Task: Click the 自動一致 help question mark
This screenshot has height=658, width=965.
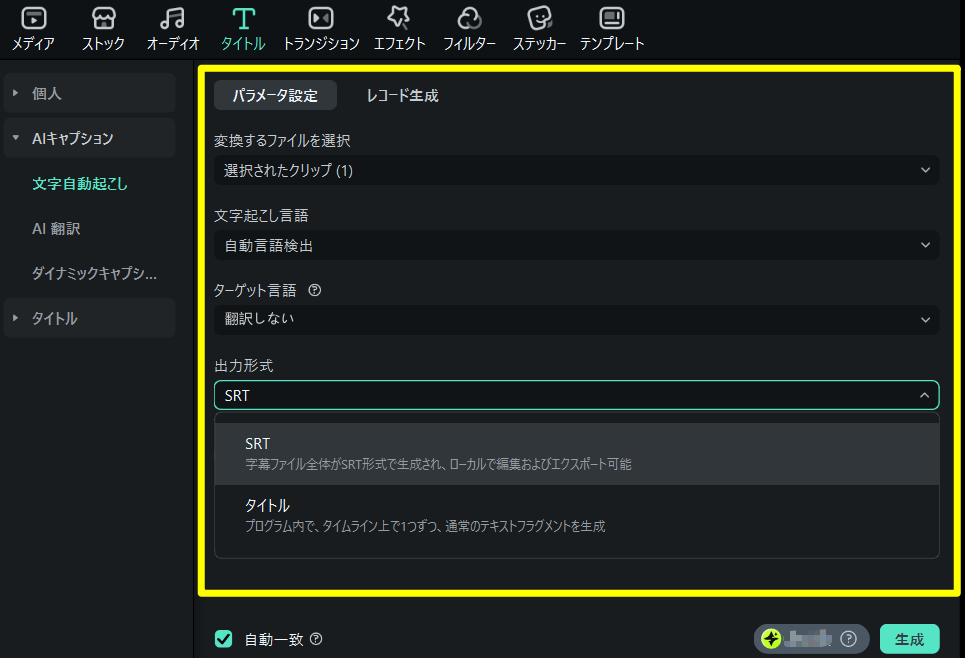Action: [316, 638]
